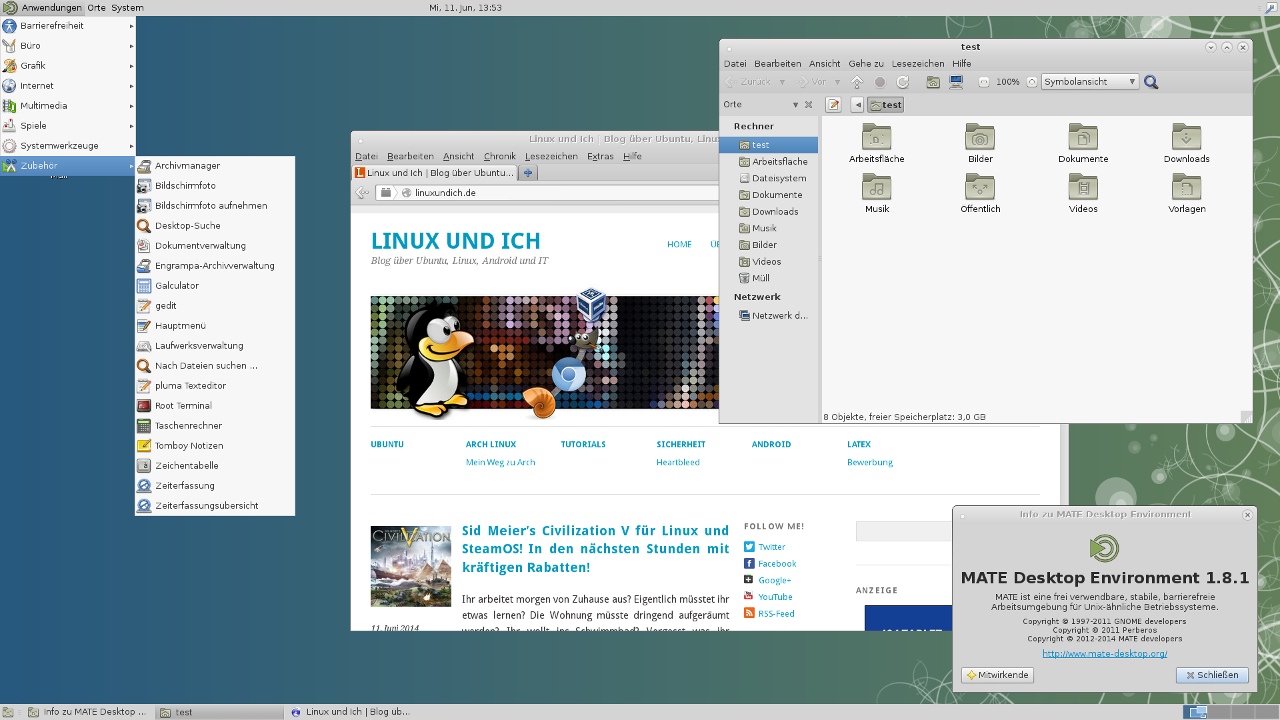Image resolution: width=1280 pixels, height=720 pixels.
Task: Go to home folder via toolbar icon
Action: (933, 82)
